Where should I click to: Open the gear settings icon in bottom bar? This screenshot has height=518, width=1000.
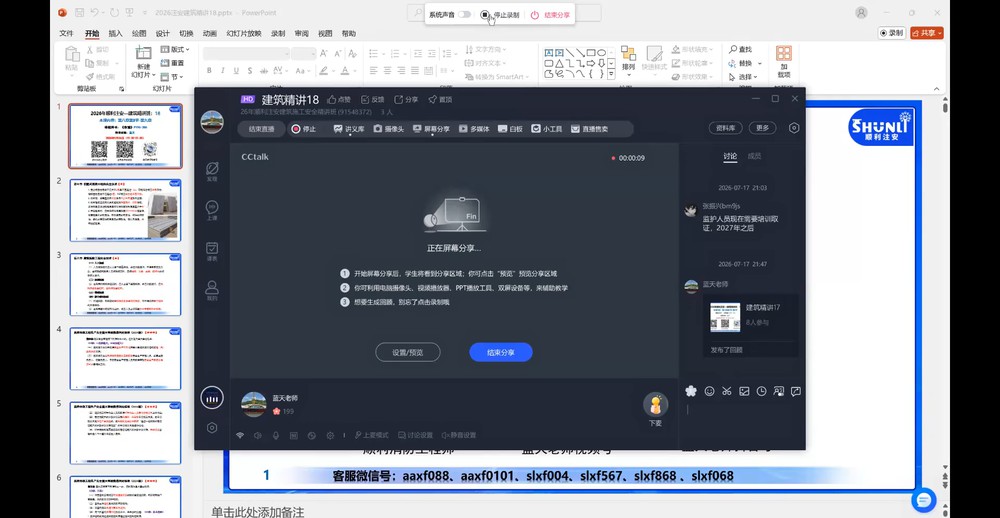coord(330,436)
